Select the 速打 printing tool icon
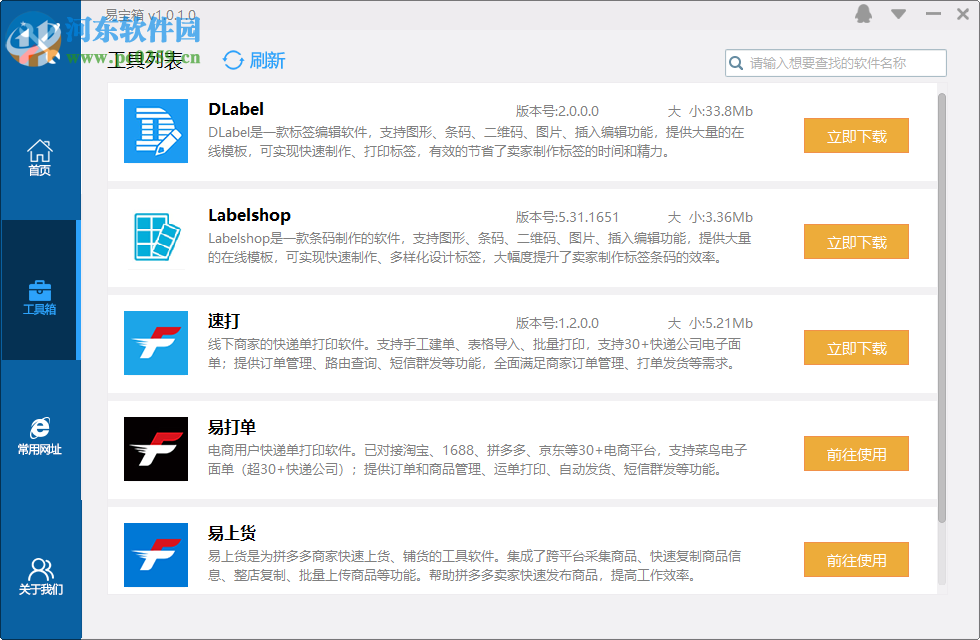Screen dimensions: 980x640 [x=155, y=343]
